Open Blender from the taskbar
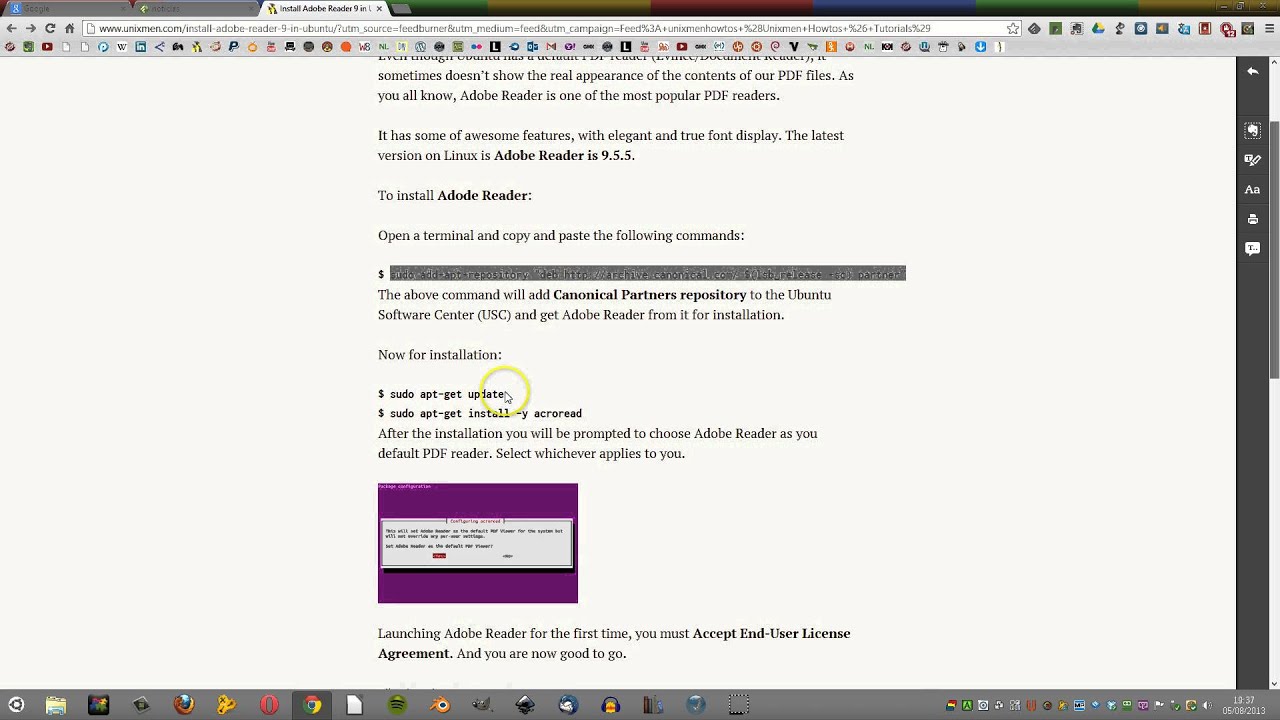The image size is (1280, 720). pyautogui.click(x=440, y=705)
